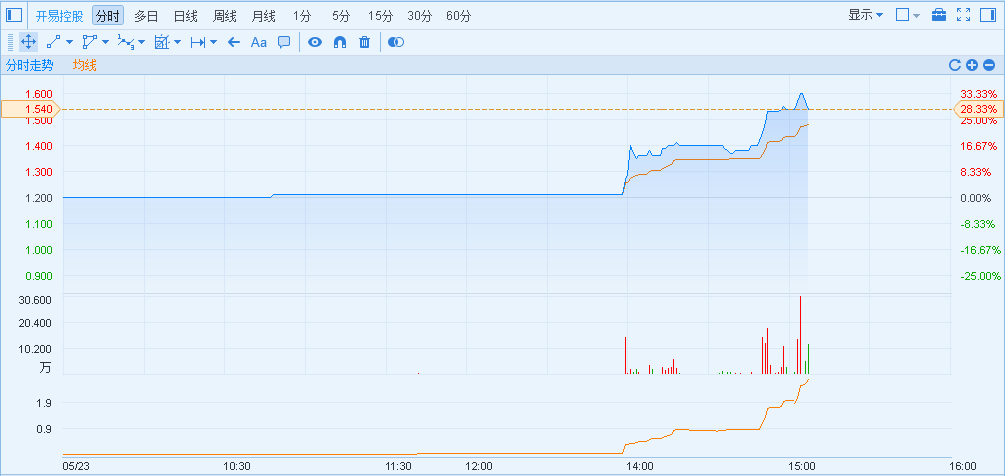Switch to the 多日 tab
The height and width of the screenshot is (476, 1005).
click(x=146, y=16)
